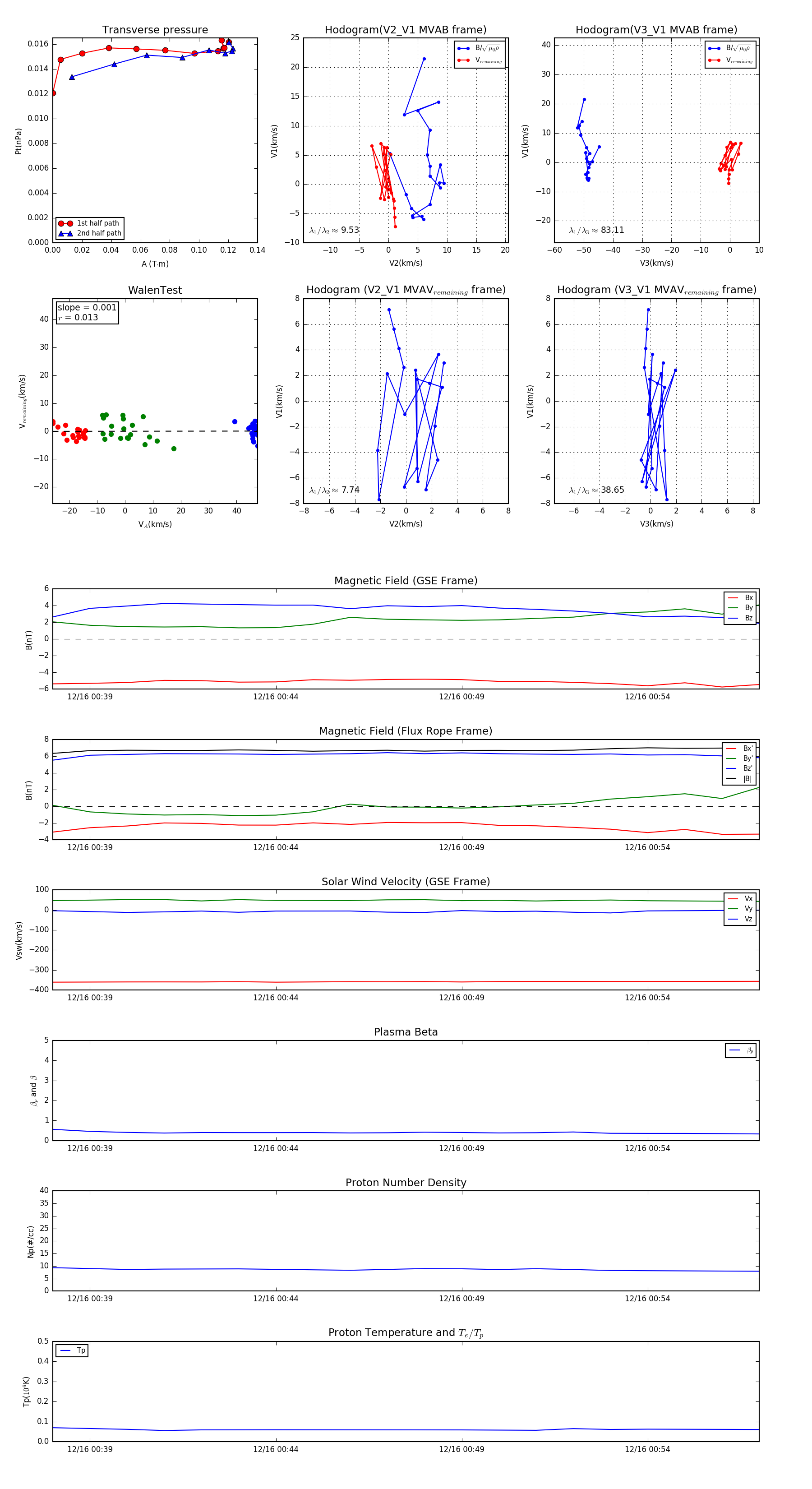
Task: Click the λ1/λ2 ≈ 7.74 annotation
Action: point(334,490)
